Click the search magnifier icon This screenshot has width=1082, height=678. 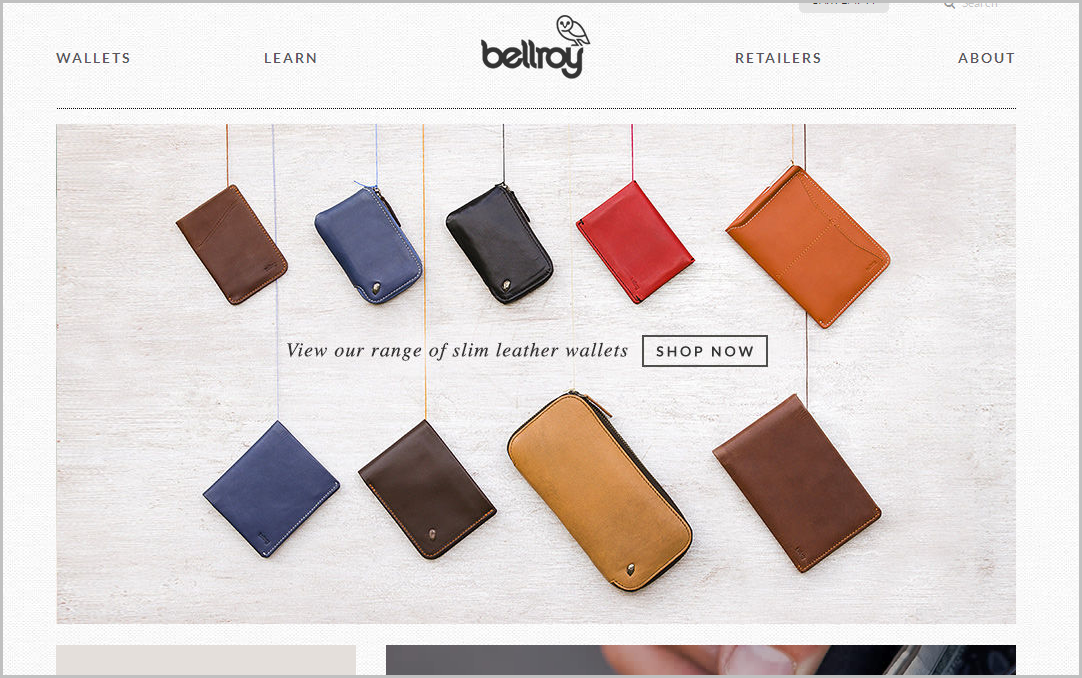click(x=950, y=4)
